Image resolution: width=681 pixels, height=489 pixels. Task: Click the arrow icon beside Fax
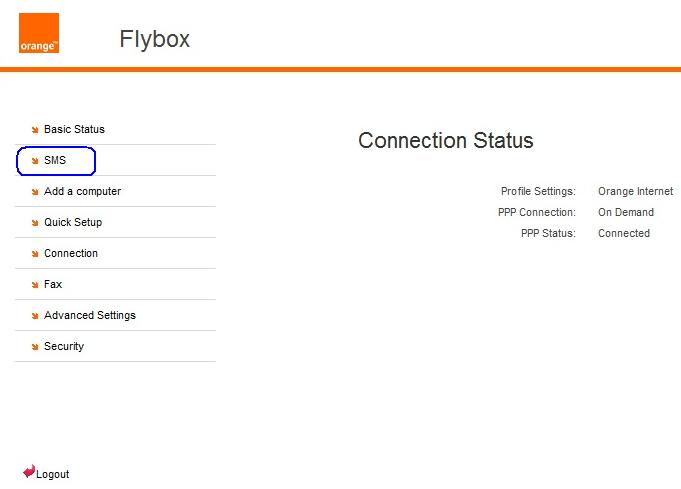[x=35, y=285]
